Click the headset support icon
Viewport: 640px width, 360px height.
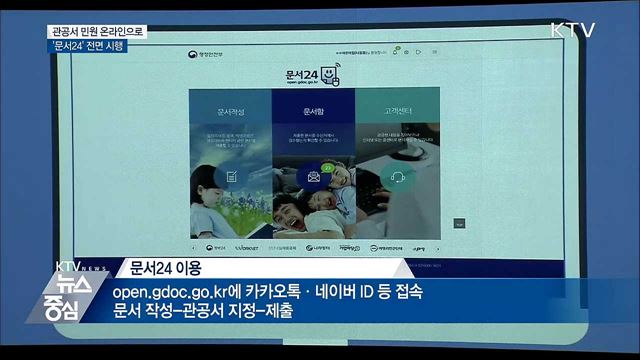(x=398, y=177)
